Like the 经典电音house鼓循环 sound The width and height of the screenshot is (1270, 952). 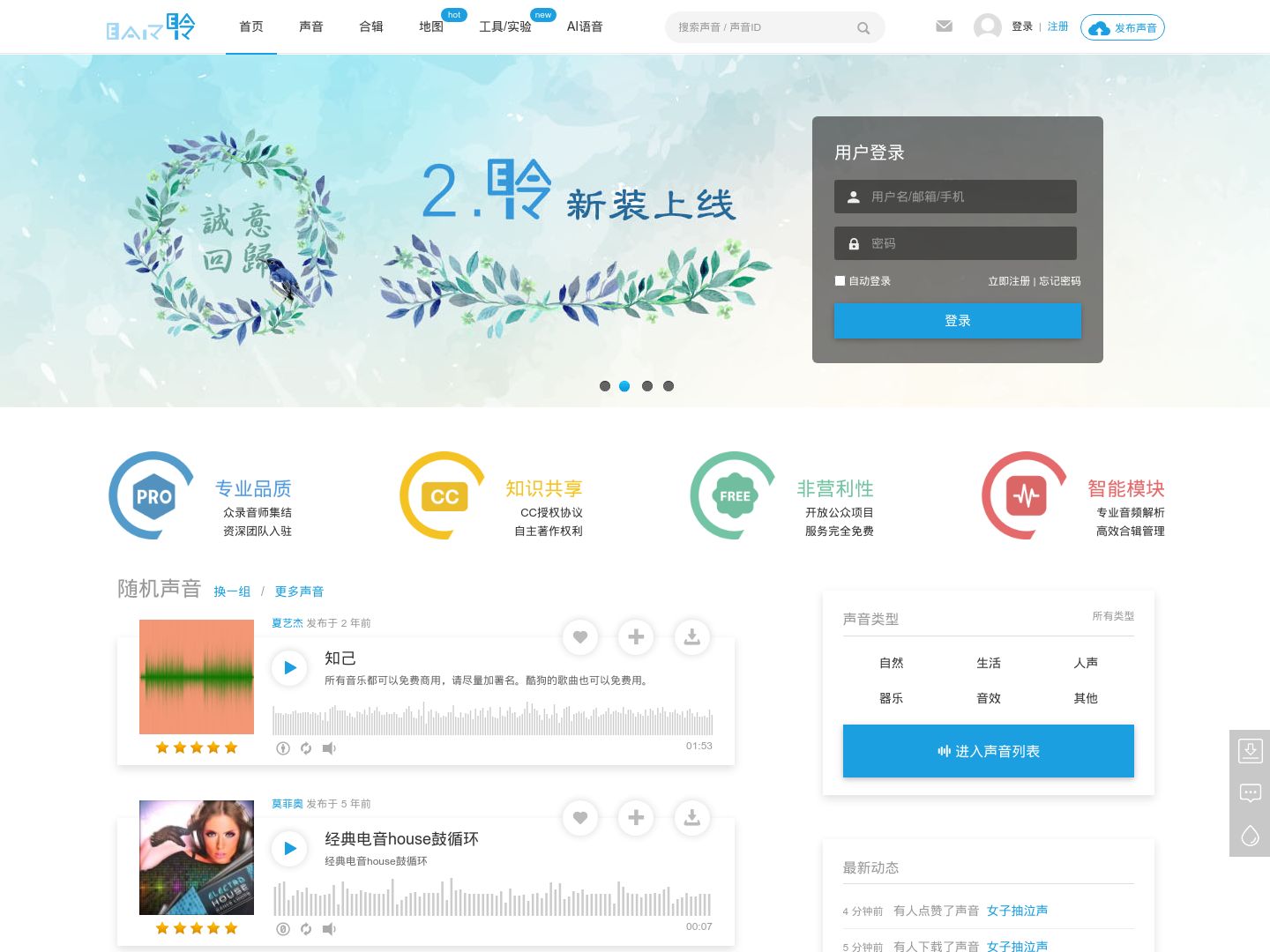pyautogui.click(x=580, y=818)
